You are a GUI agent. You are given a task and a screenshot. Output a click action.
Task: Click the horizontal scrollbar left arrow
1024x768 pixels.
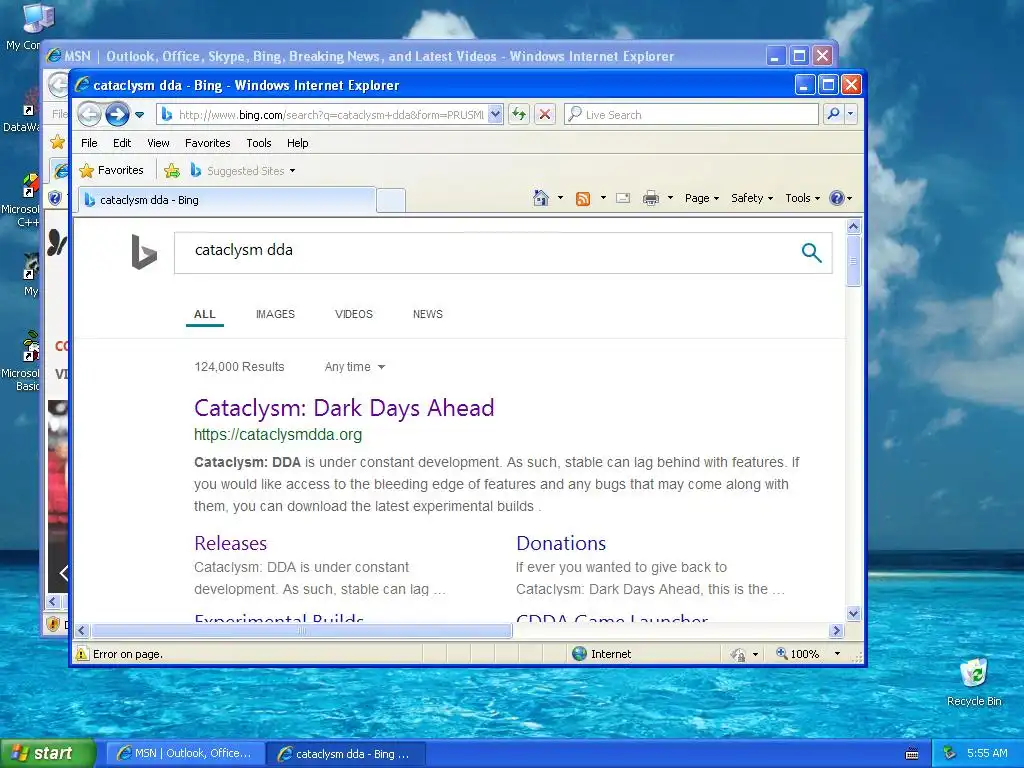tap(81, 630)
